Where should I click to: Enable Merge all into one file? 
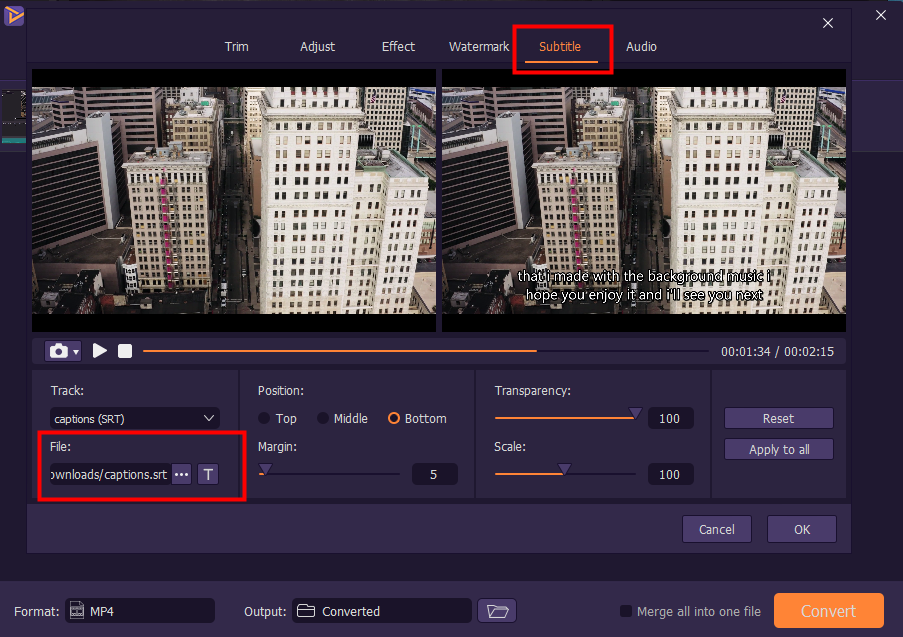coord(626,611)
